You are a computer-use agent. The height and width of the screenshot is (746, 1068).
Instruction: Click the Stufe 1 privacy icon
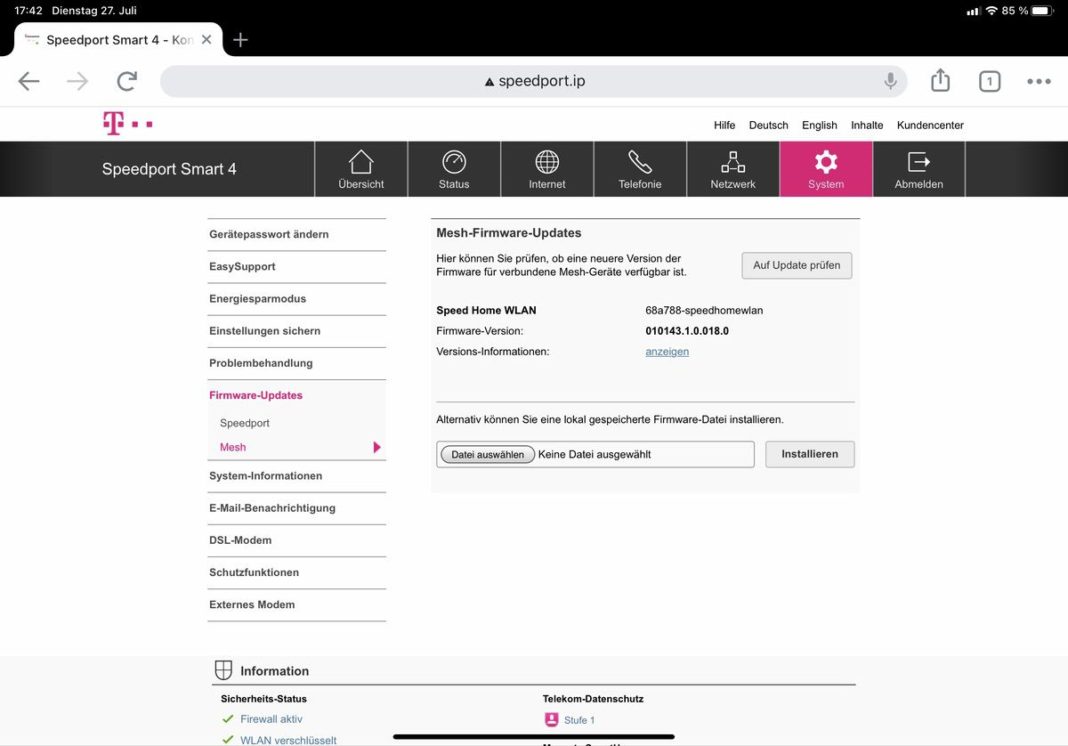[x=551, y=719]
